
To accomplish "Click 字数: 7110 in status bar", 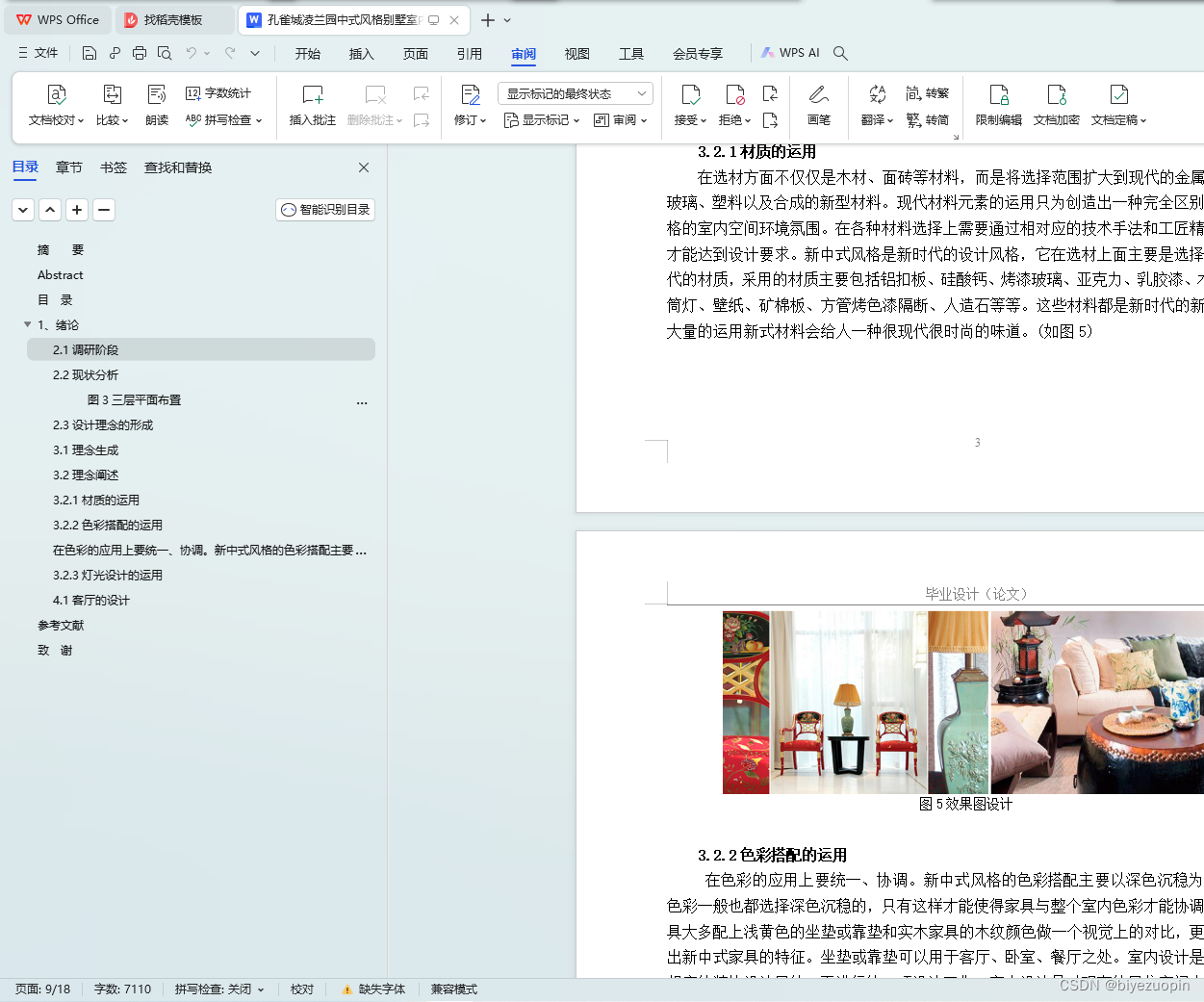I will click(x=122, y=989).
